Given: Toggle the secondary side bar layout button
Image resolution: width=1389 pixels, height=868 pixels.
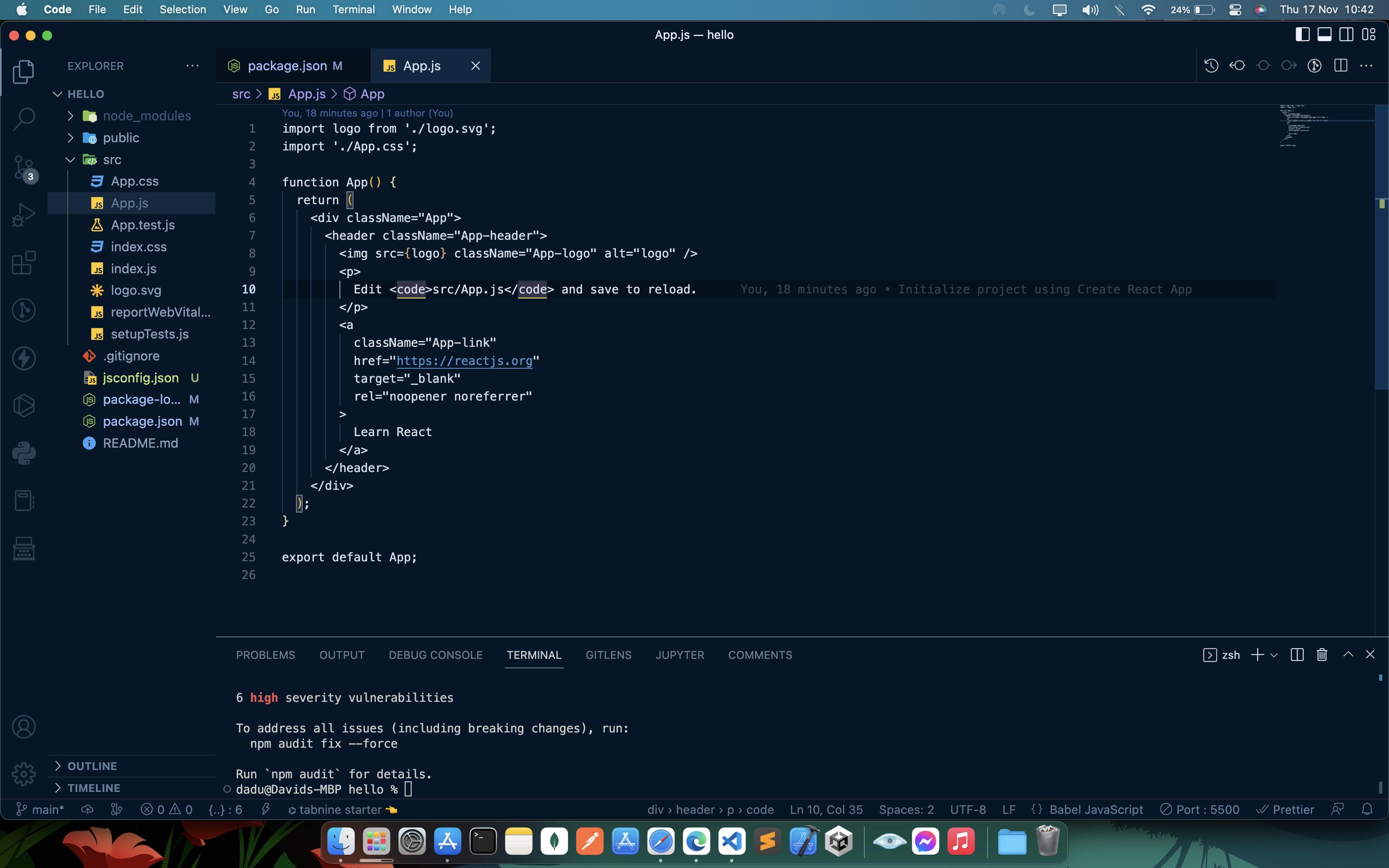Looking at the screenshot, I should click(x=1346, y=34).
